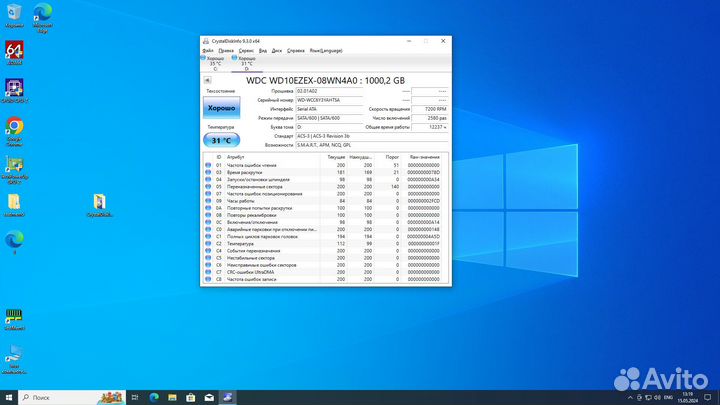This screenshot has height=405, width=720.
Task: Open File Explorer from the taskbar
Action: click(172, 397)
